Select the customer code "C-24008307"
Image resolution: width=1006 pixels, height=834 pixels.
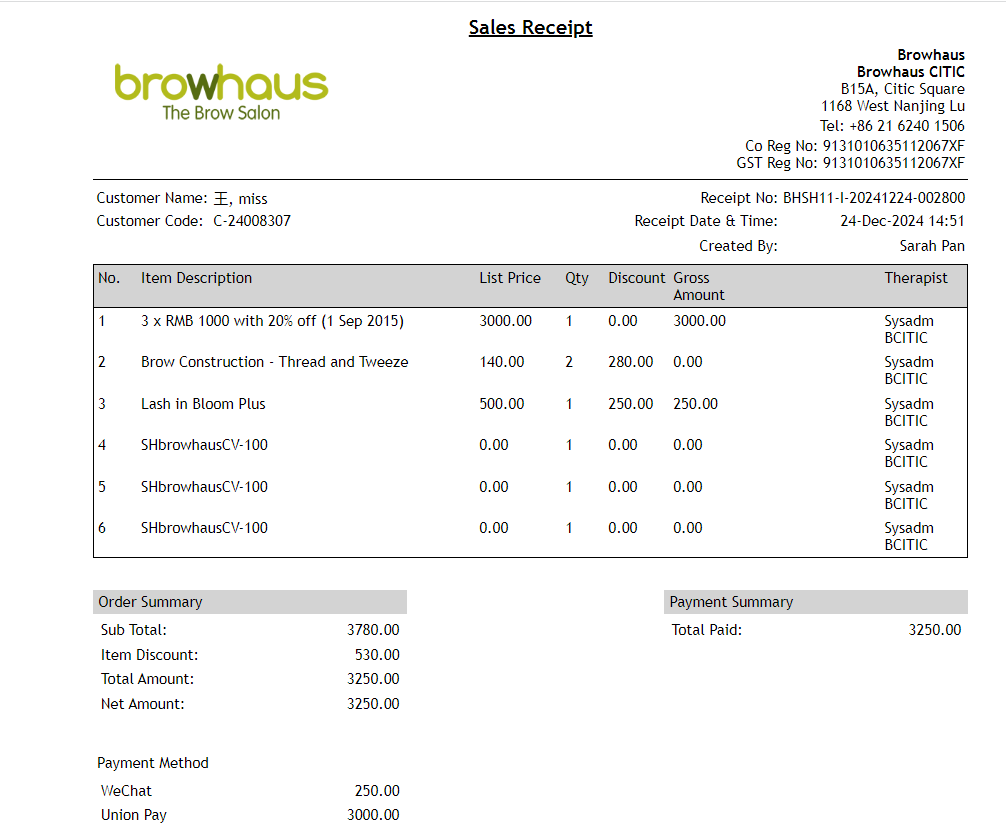252,221
